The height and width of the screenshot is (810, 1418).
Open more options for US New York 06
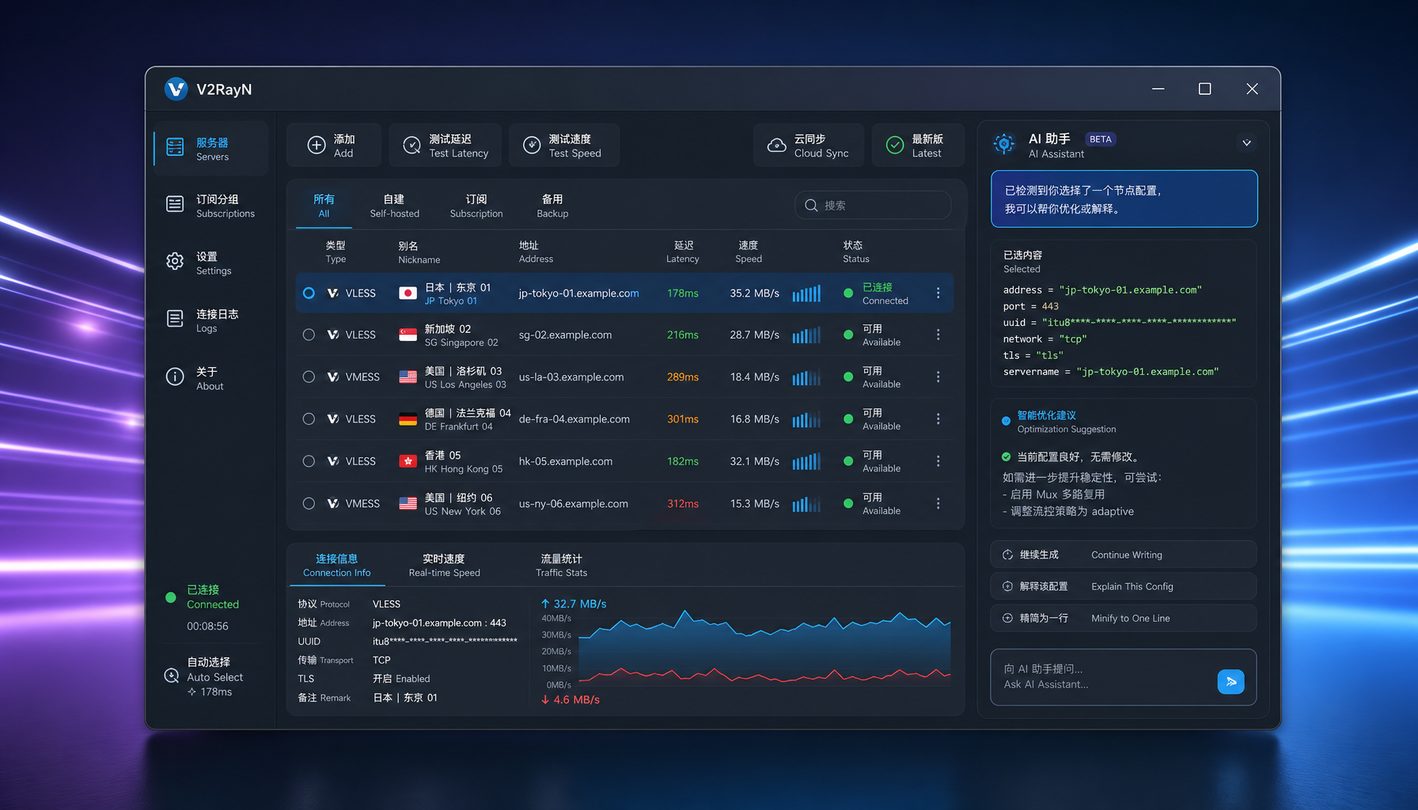coord(938,503)
